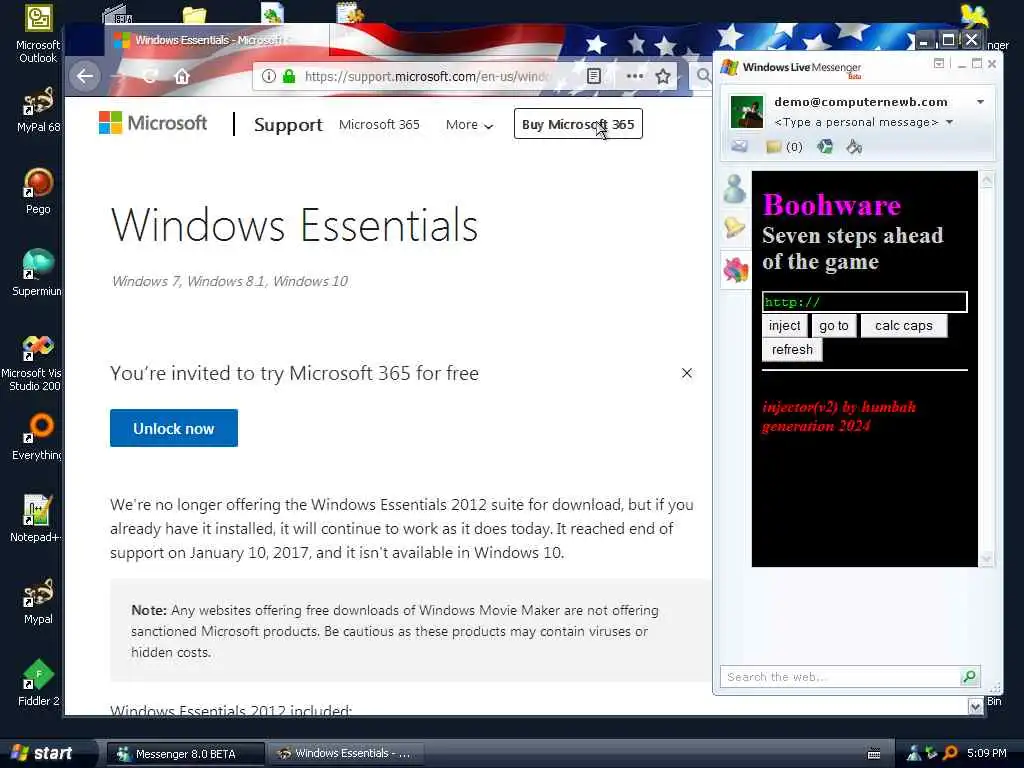Select the alerts bell tab icon in Messenger
The height and width of the screenshot is (768, 1024).
point(735,228)
